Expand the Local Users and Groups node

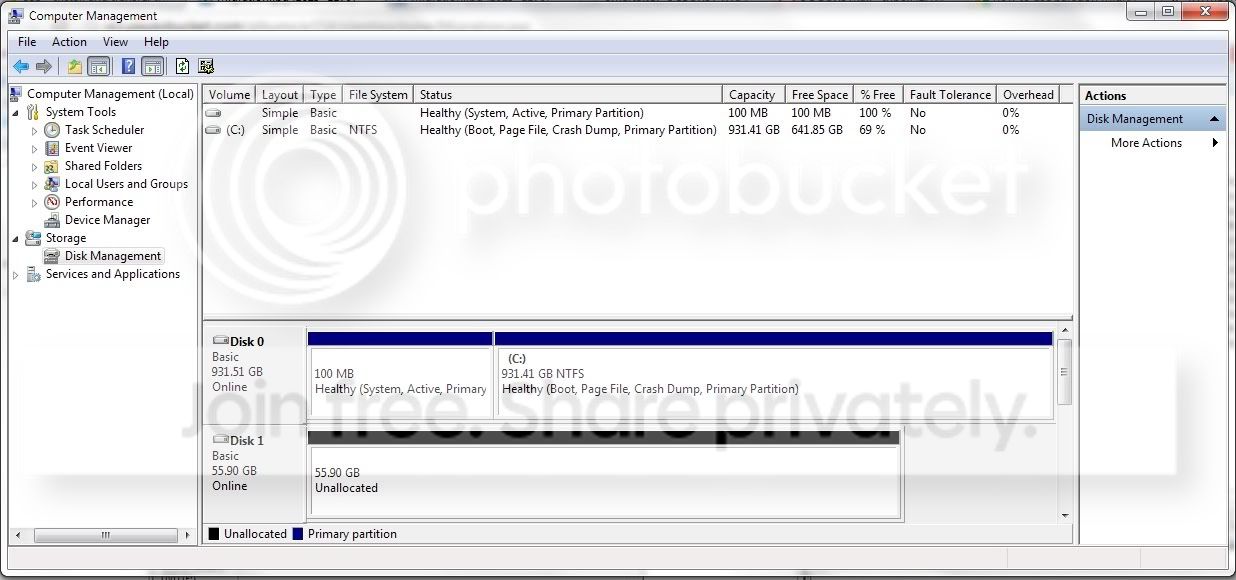(x=35, y=184)
